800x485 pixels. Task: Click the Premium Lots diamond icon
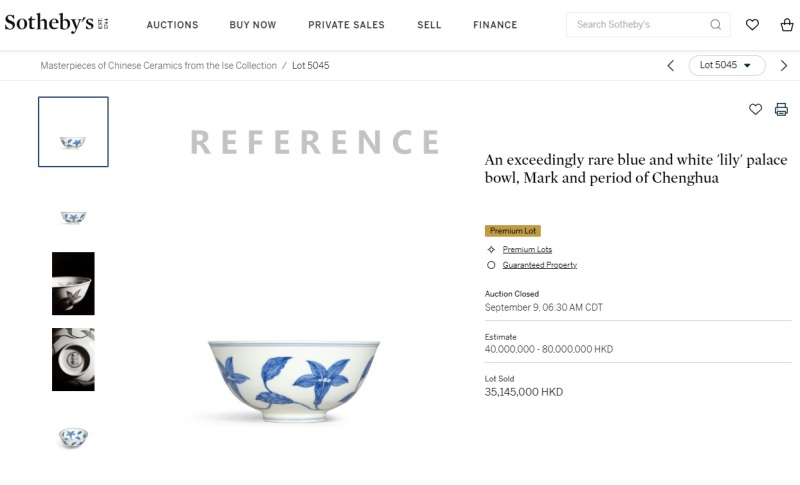click(x=491, y=249)
